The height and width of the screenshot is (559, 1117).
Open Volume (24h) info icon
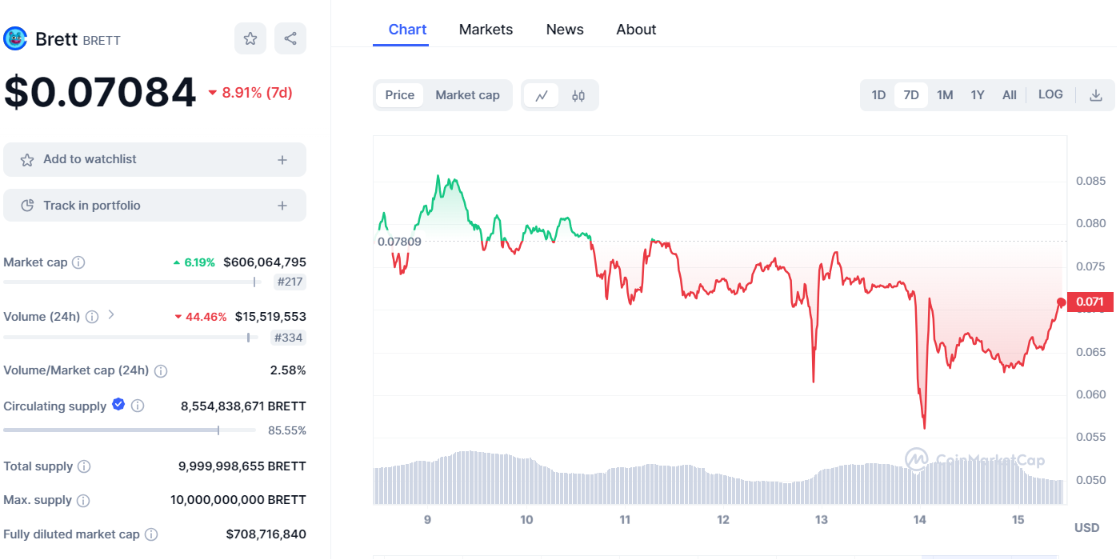(92, 317)
